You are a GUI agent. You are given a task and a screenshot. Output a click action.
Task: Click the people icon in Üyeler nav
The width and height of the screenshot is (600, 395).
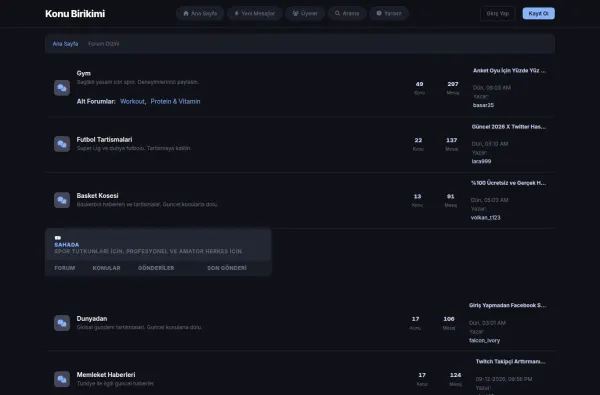[295, 13]
